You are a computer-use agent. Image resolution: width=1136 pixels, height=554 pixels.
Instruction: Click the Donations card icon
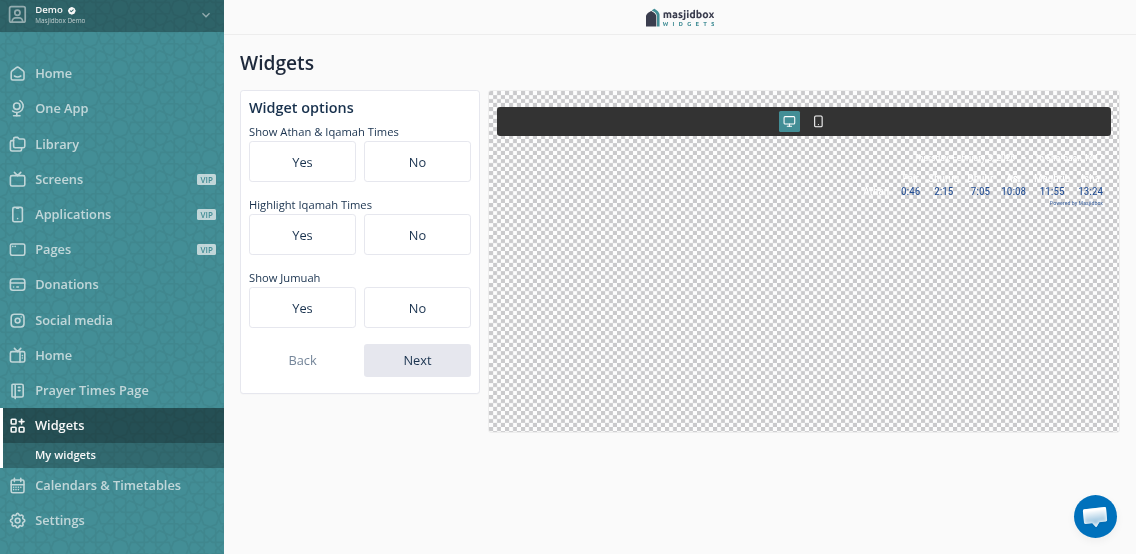(x=17, y=285)
